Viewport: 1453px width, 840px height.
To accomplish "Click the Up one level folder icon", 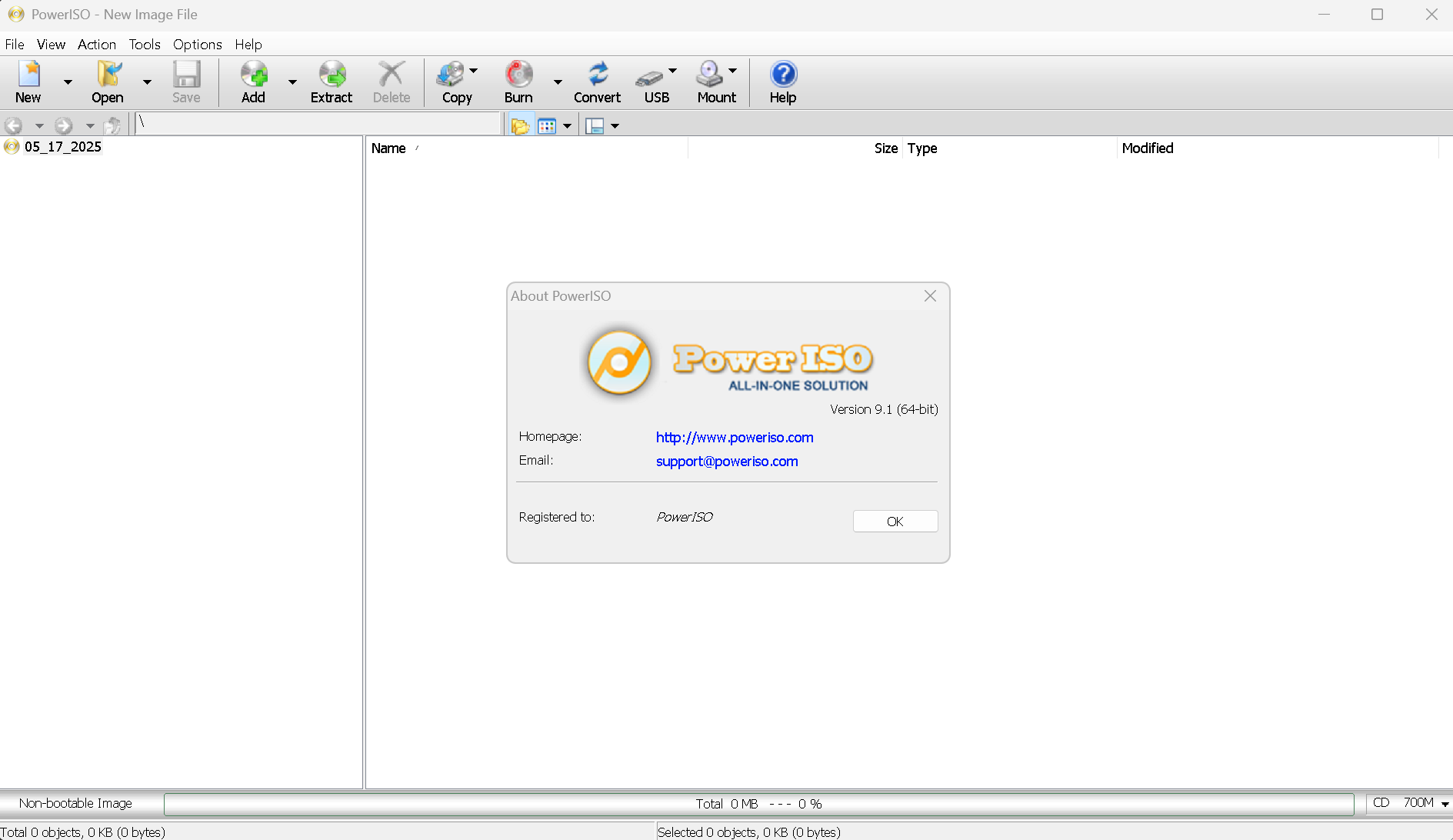I will pyautogui.click(x=113, y=125).
